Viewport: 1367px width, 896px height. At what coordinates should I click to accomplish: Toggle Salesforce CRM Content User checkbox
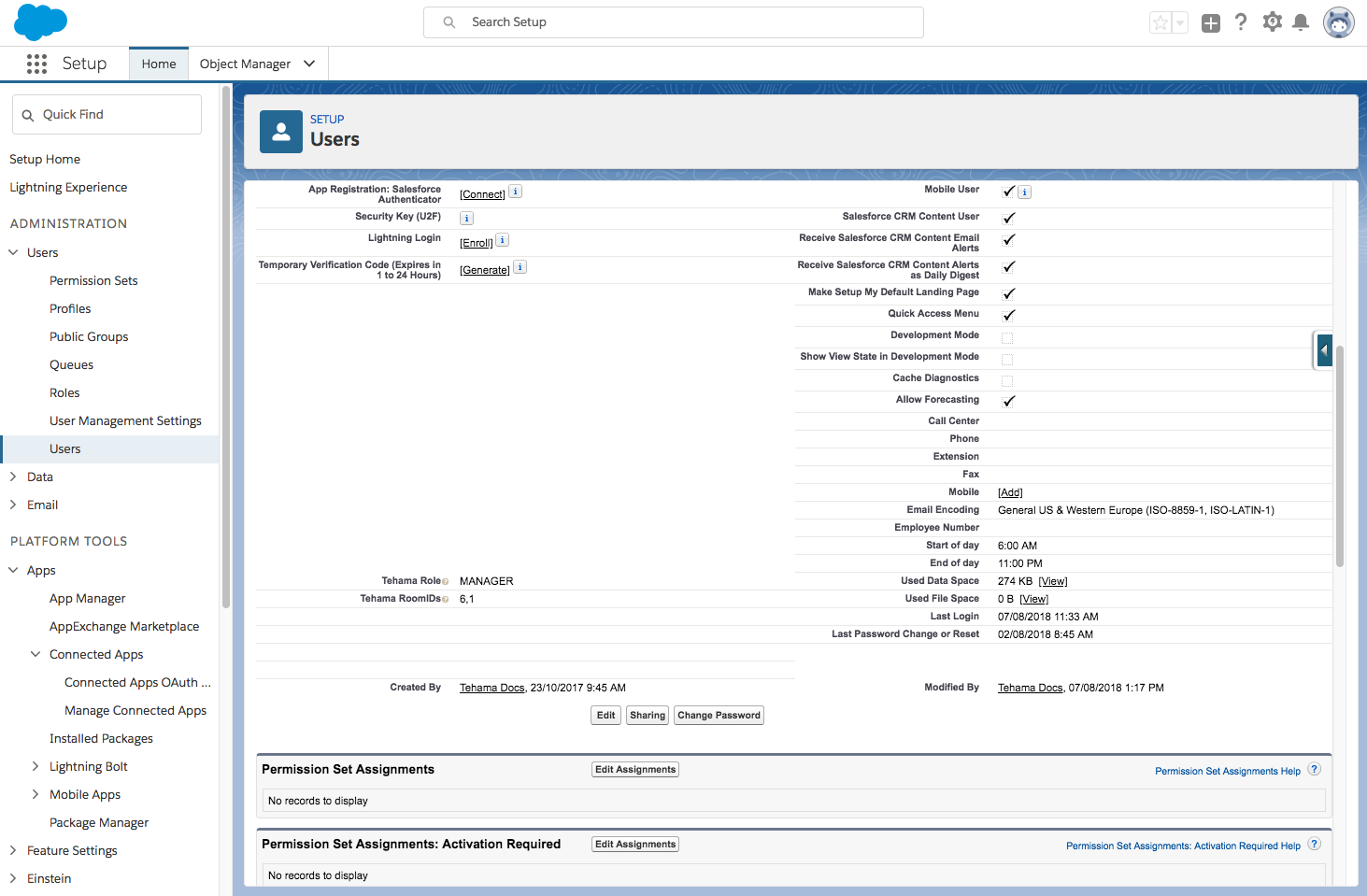1008,219
